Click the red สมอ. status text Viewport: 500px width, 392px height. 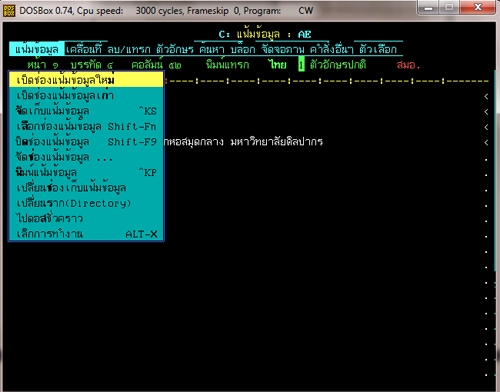click(408, 65)
